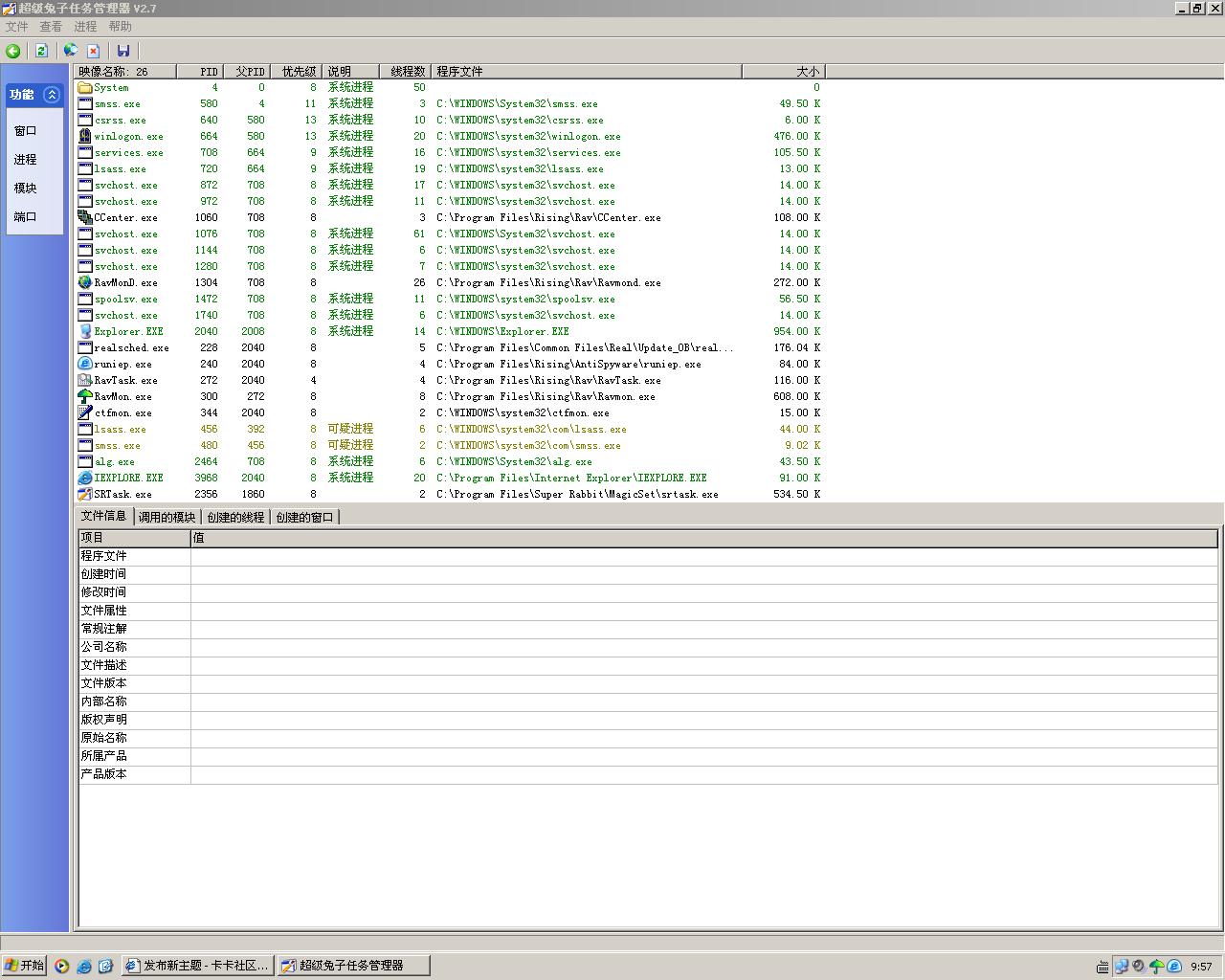Click the Explorer.EXE process icon
Screen dimensions: 1225x980
tap(85, 331)
